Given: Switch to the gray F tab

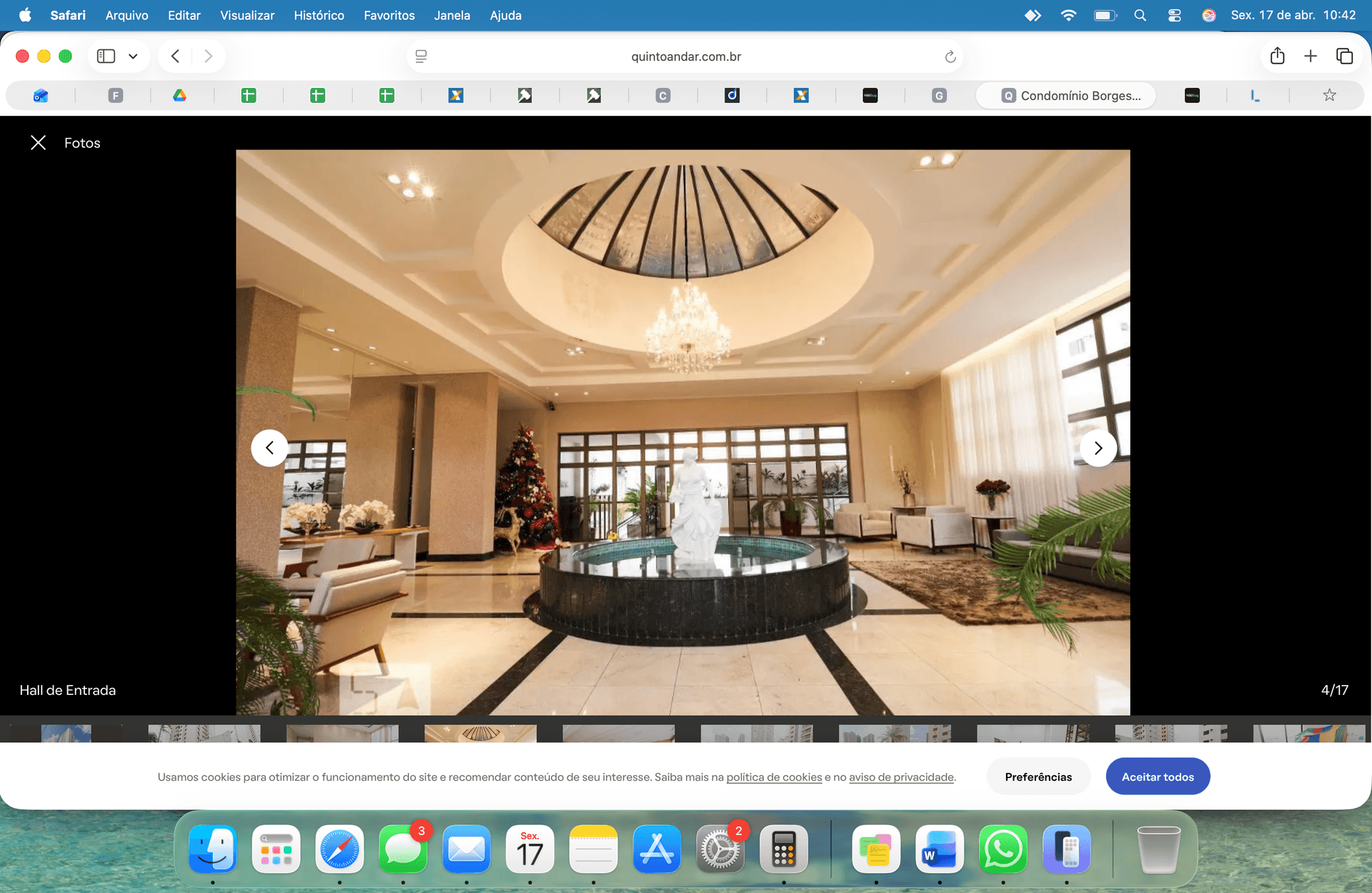Looking at the screenshot, I should 115,95.
